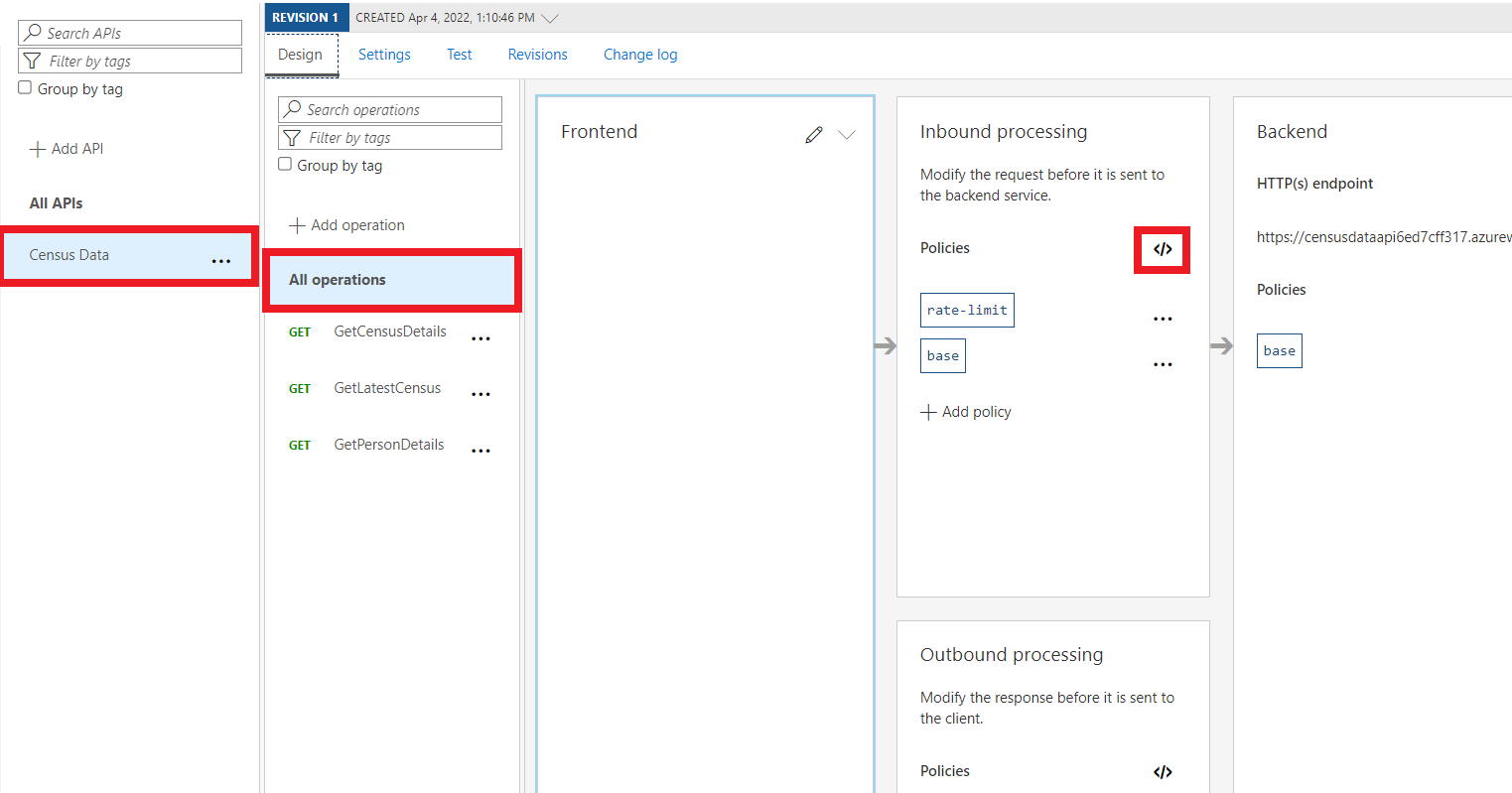Click the Backend HTTP(s) endpoint URL text
The image size is (1512, 793).
click(1384, 237)
